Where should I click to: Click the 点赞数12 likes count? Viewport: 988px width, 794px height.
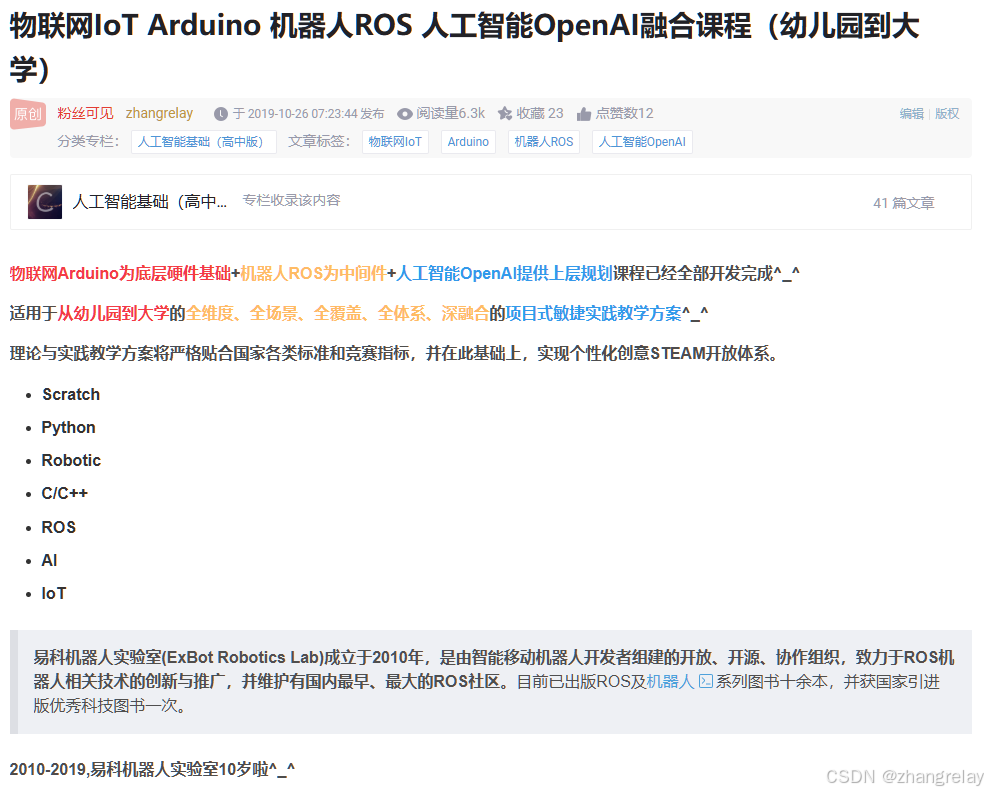click(624, 113)
